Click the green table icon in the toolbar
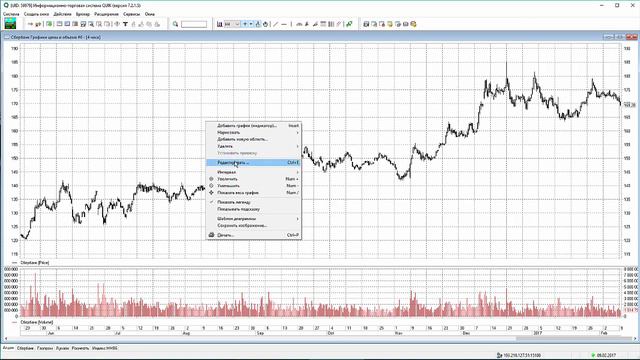640x360 pixels. 49,24
